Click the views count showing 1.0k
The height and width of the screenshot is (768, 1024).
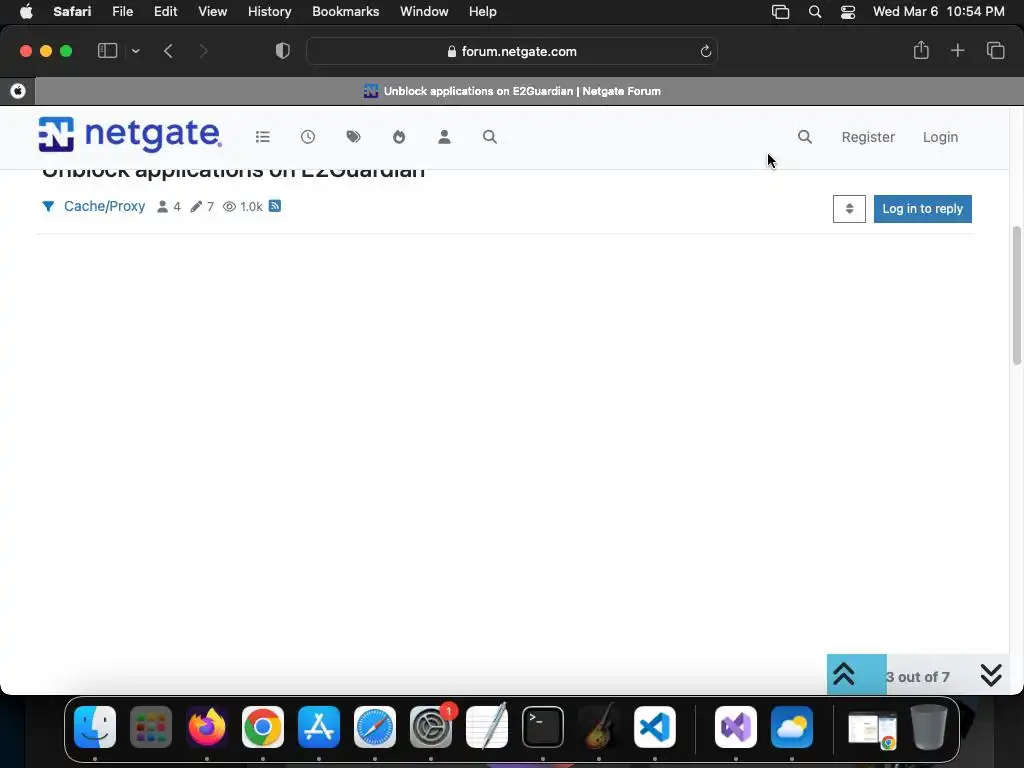tap(242, 207)
